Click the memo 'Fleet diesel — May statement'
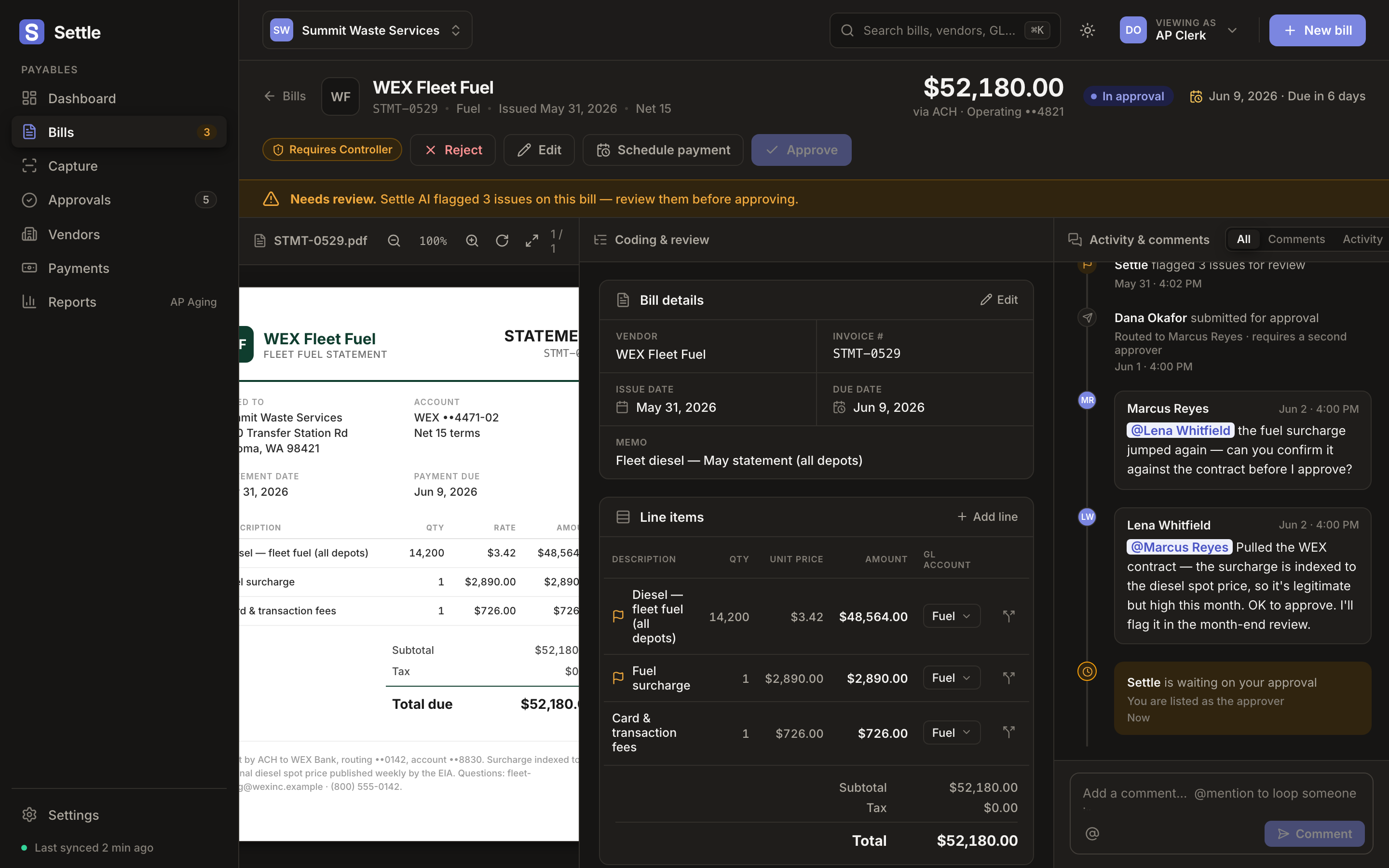 [x=739, y=461]
